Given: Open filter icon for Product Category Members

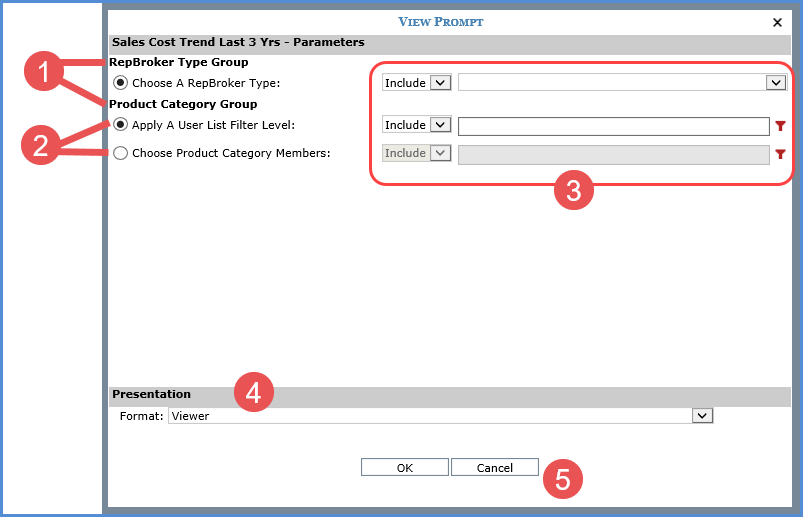Looking at the screenshot, I should [x=780, y=154].
